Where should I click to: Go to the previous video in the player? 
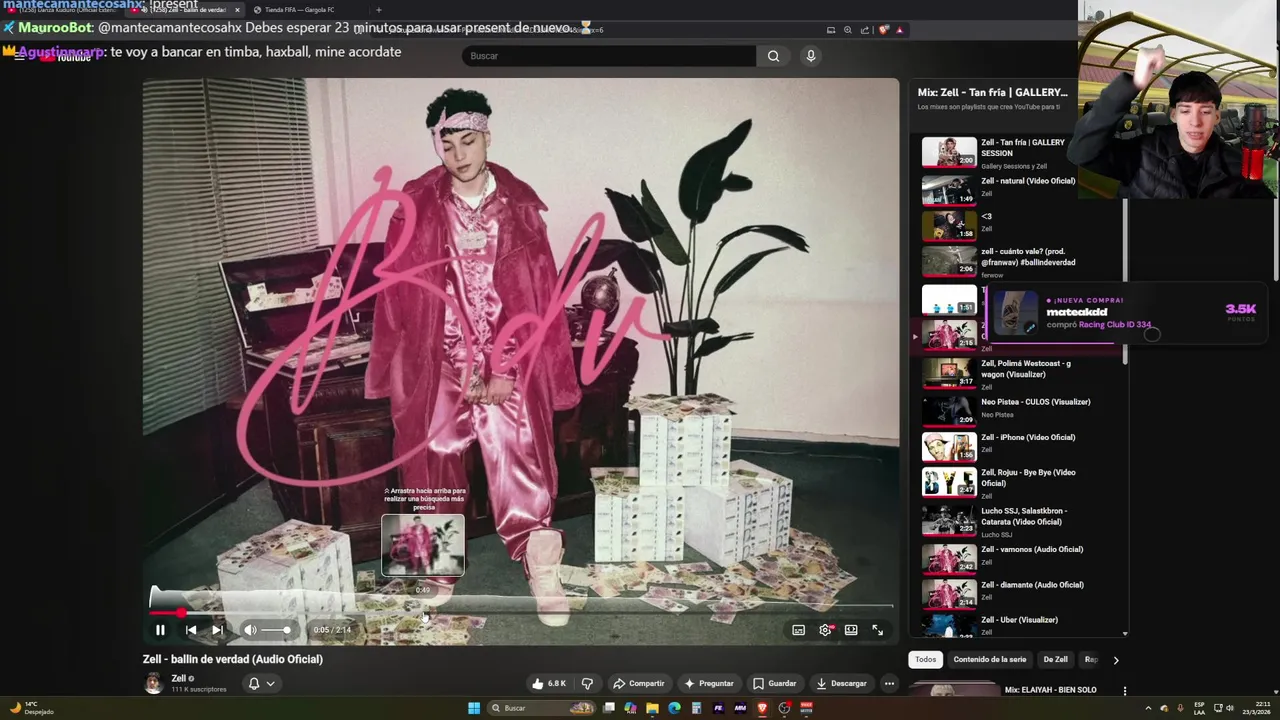click(191, 630)
